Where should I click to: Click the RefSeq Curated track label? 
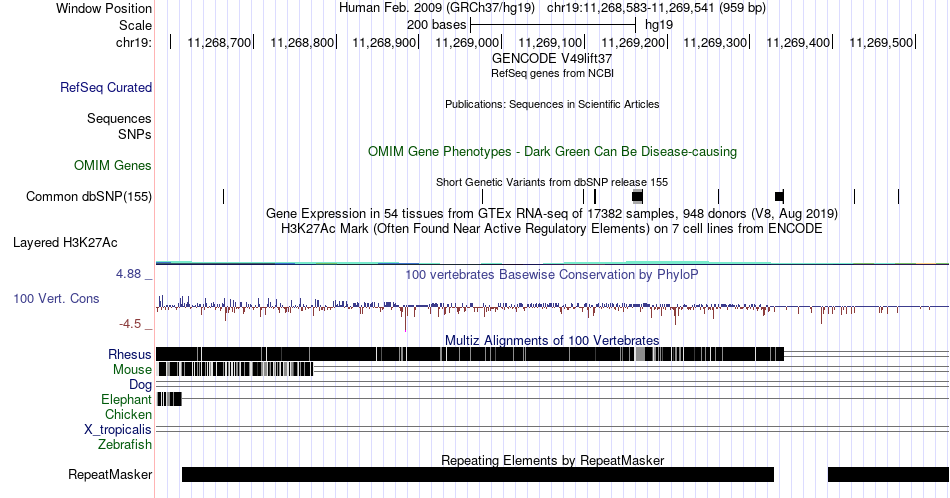(x=105, y=87)
